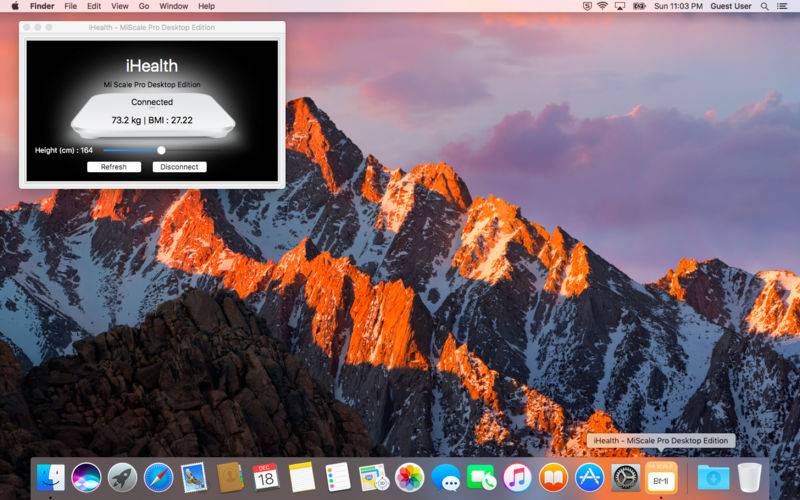Click the iHealth window title bar
The width and height of the screenshot is (800, 500).
[152, 28]
